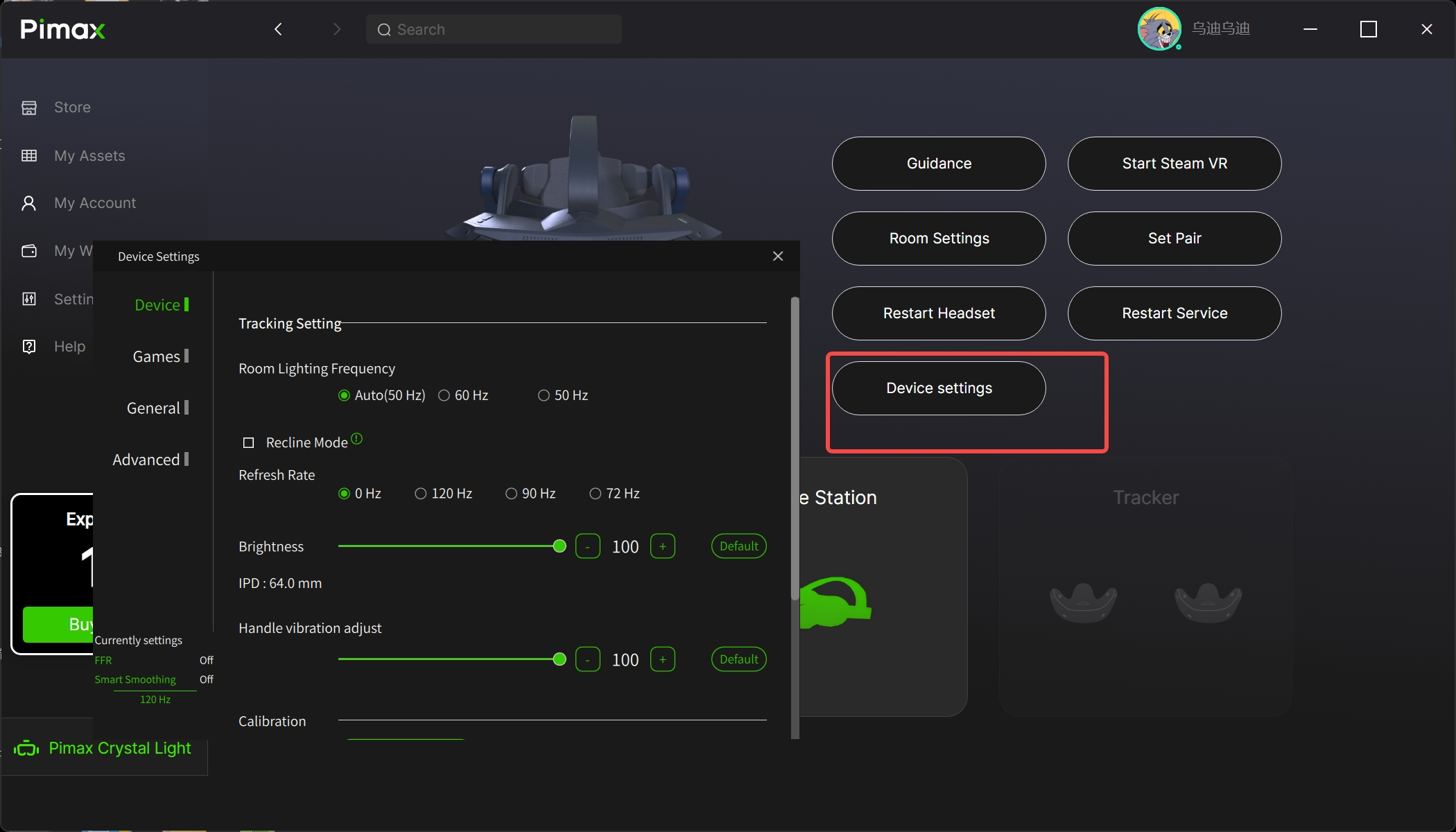Screen dimensions: 1456x832
Task: Click the Pimax Crystal Light headset icon
Action: tap(26, 748)
